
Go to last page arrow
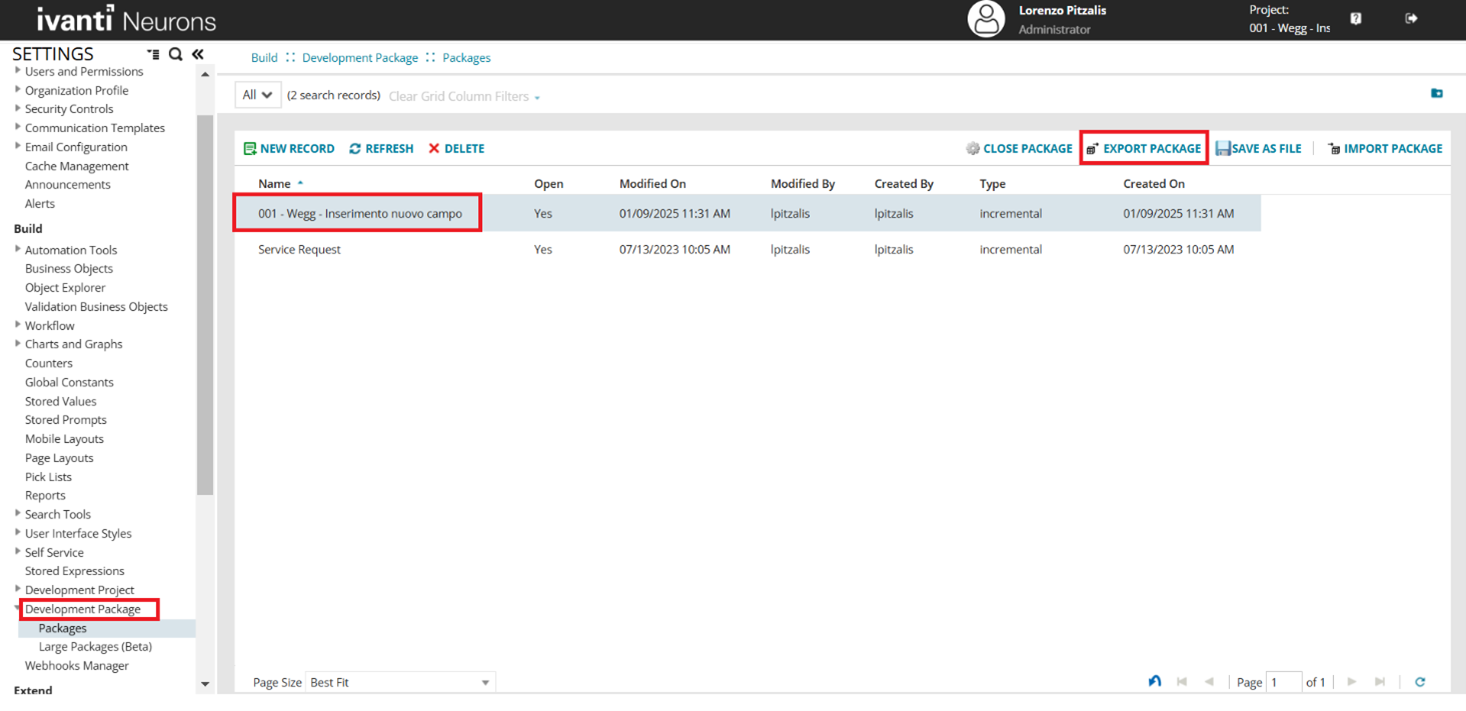(1380, 682)
